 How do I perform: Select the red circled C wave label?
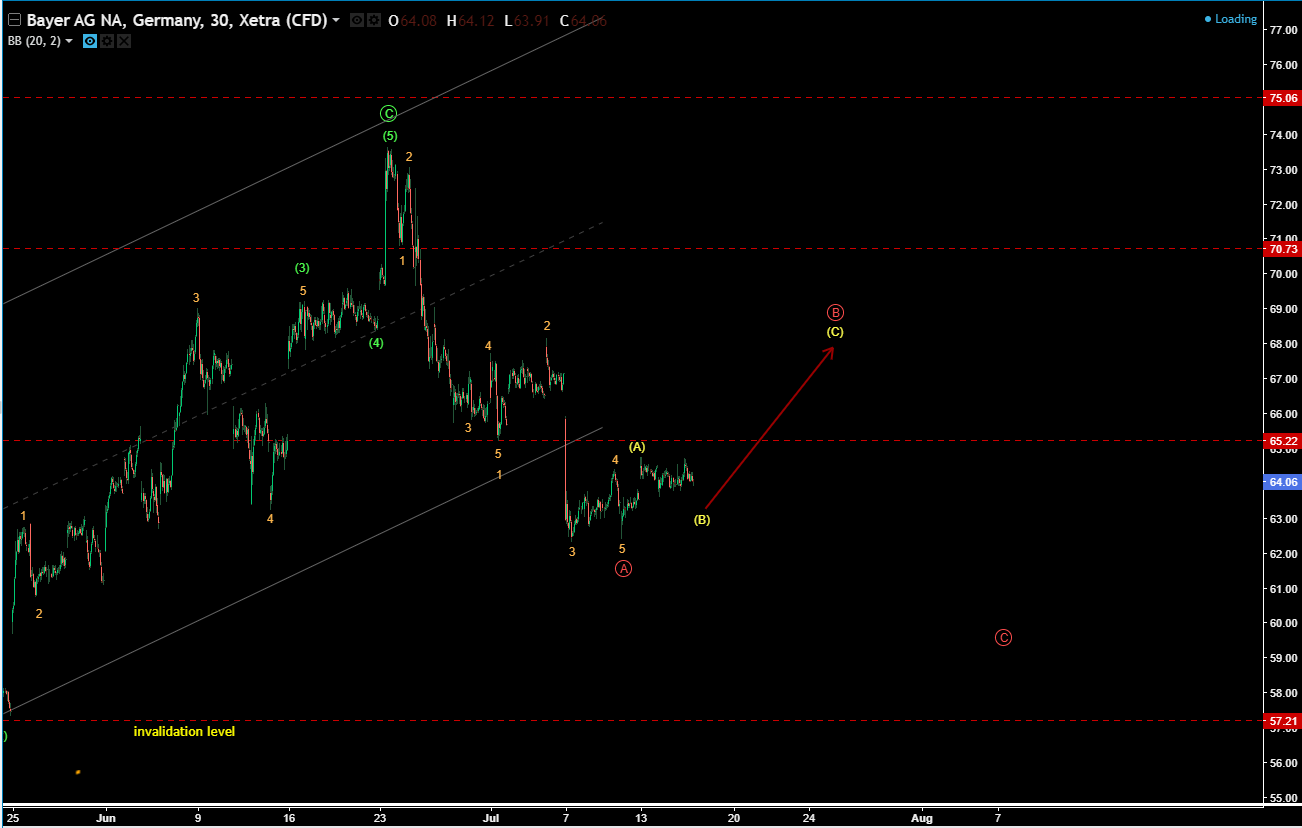pyautogui.click(x=1003, y=638)
